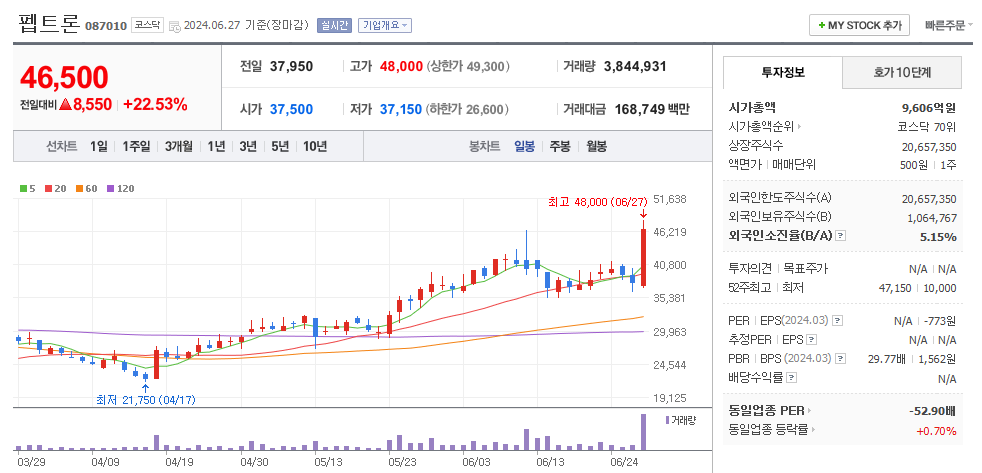Open the 시가총액순위 link
982x473 pixels.
(x=765, y=127)
